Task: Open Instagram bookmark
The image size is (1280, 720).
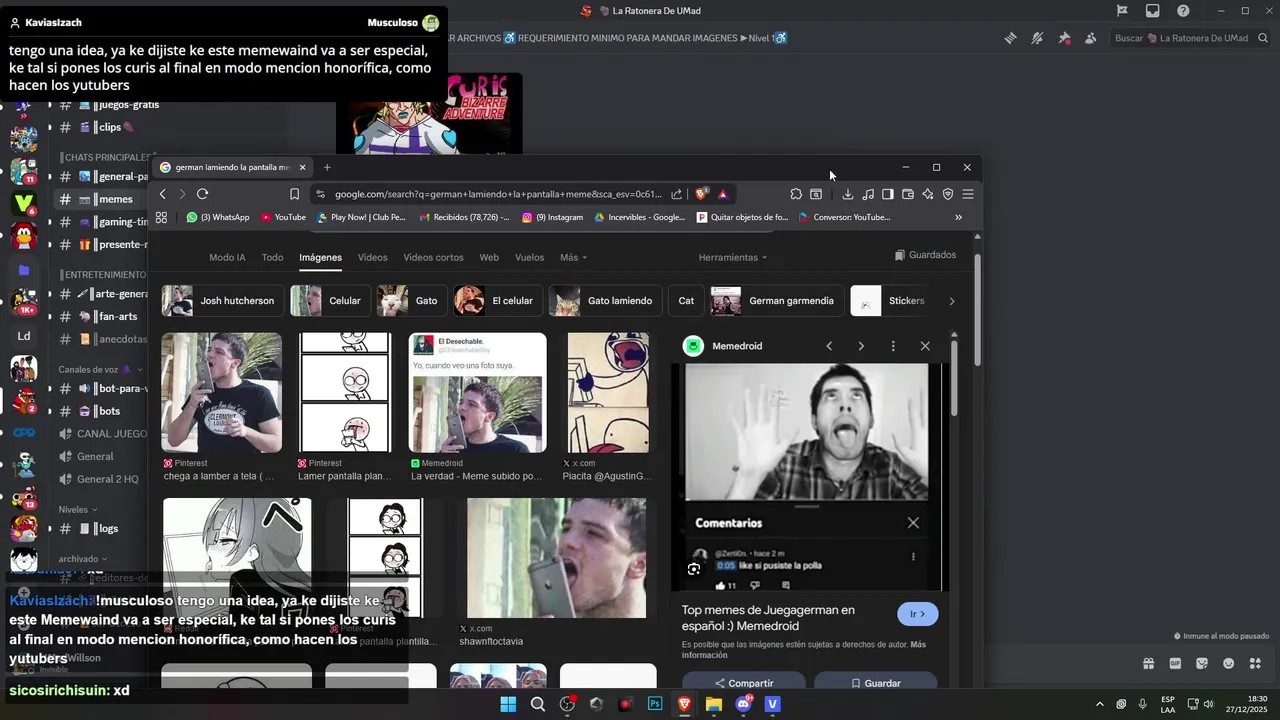Action: pos(552,217)
